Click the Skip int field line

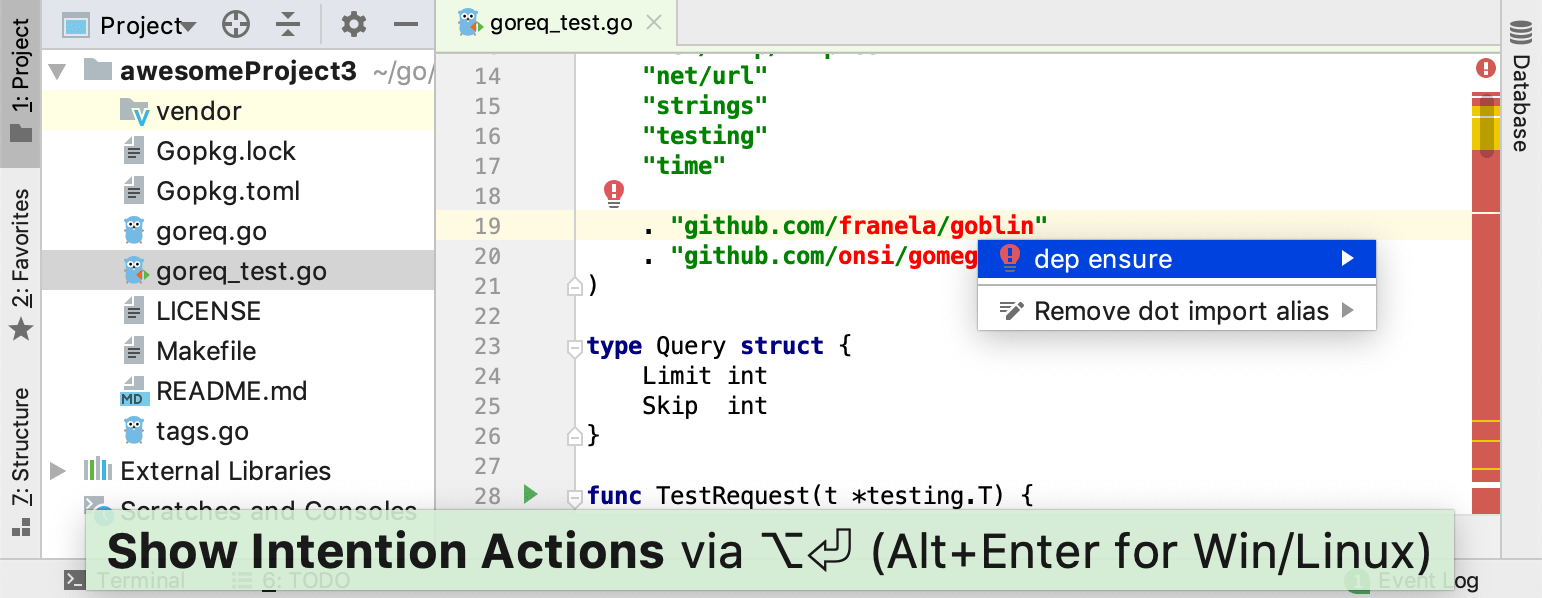(x=705, y=406)
